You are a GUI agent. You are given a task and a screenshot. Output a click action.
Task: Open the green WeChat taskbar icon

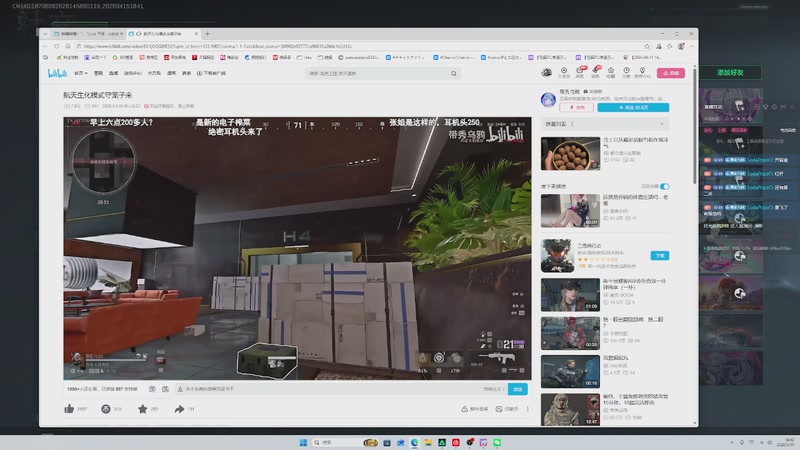497,442
